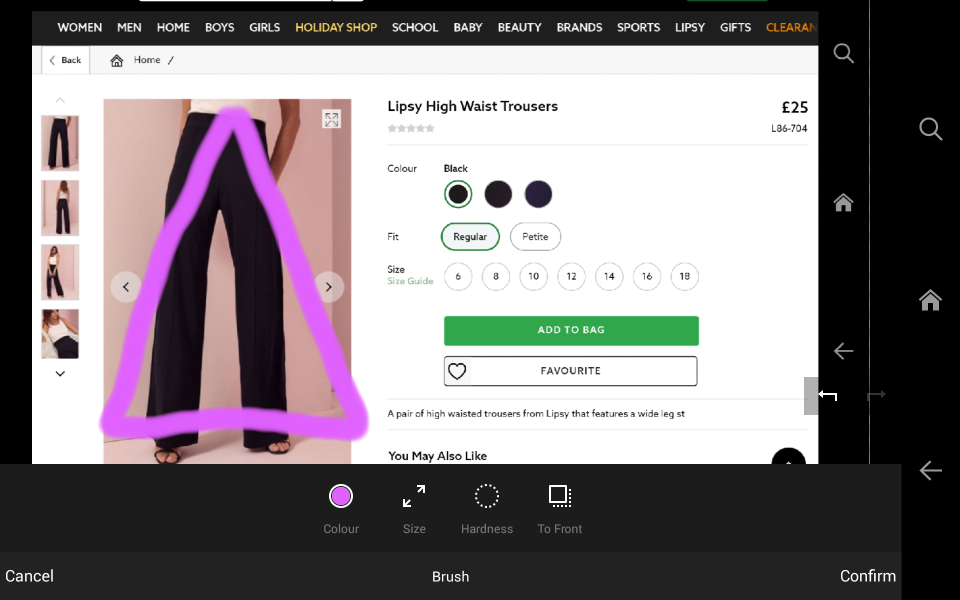Open the SPORTS menu
The width and height of the screenshot is (960, 600).
pyautogui.click(x=639, y=28)
